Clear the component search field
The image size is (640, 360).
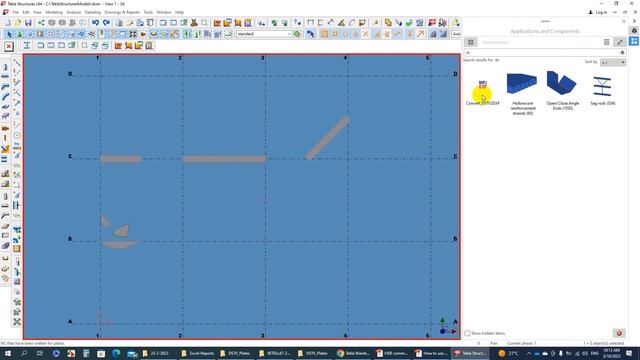(x=622, y=53)
